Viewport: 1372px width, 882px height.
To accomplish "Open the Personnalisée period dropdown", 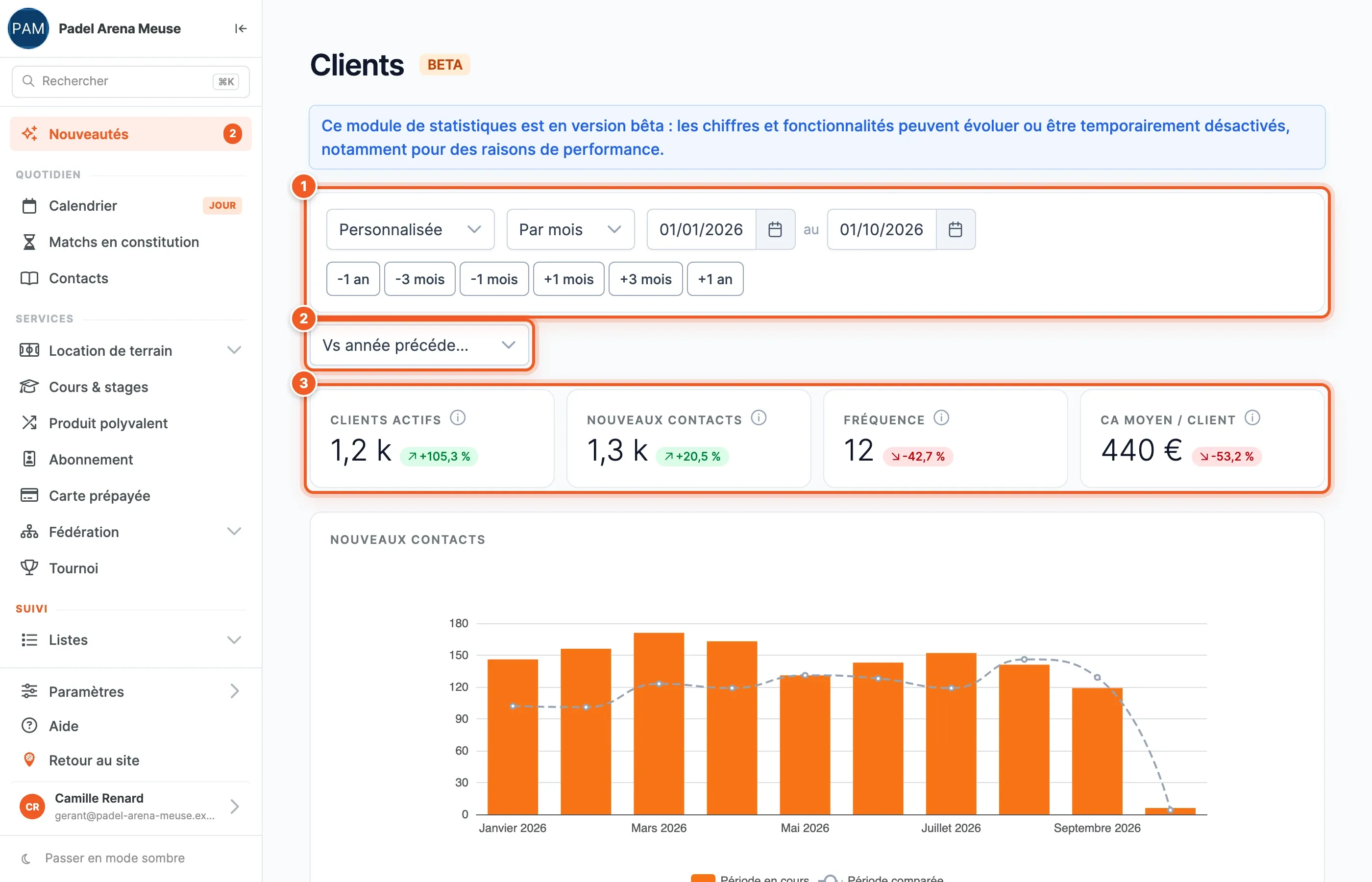I will click(410, 230).
